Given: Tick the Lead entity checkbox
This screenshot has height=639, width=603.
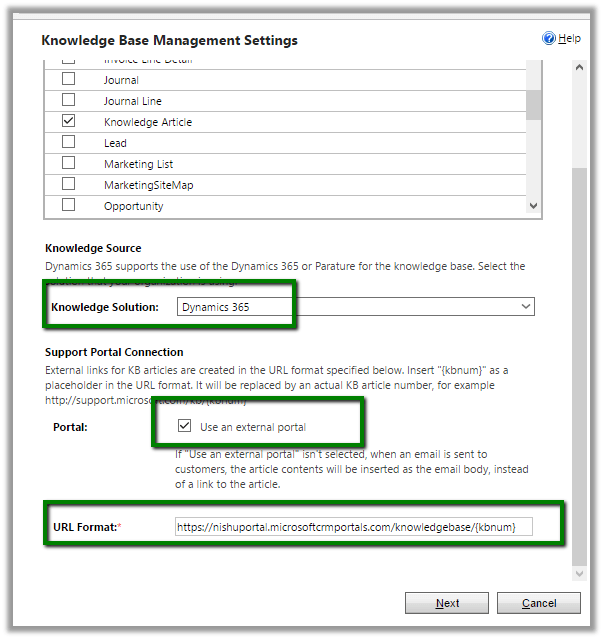Looking at the screenshot, I should tap(69, 142).
